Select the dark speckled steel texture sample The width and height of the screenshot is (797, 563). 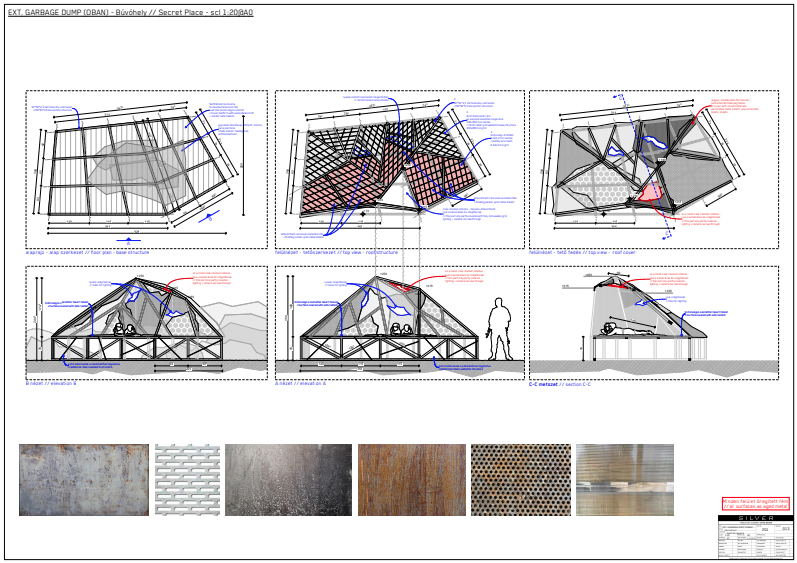click(x=288, y=480)
